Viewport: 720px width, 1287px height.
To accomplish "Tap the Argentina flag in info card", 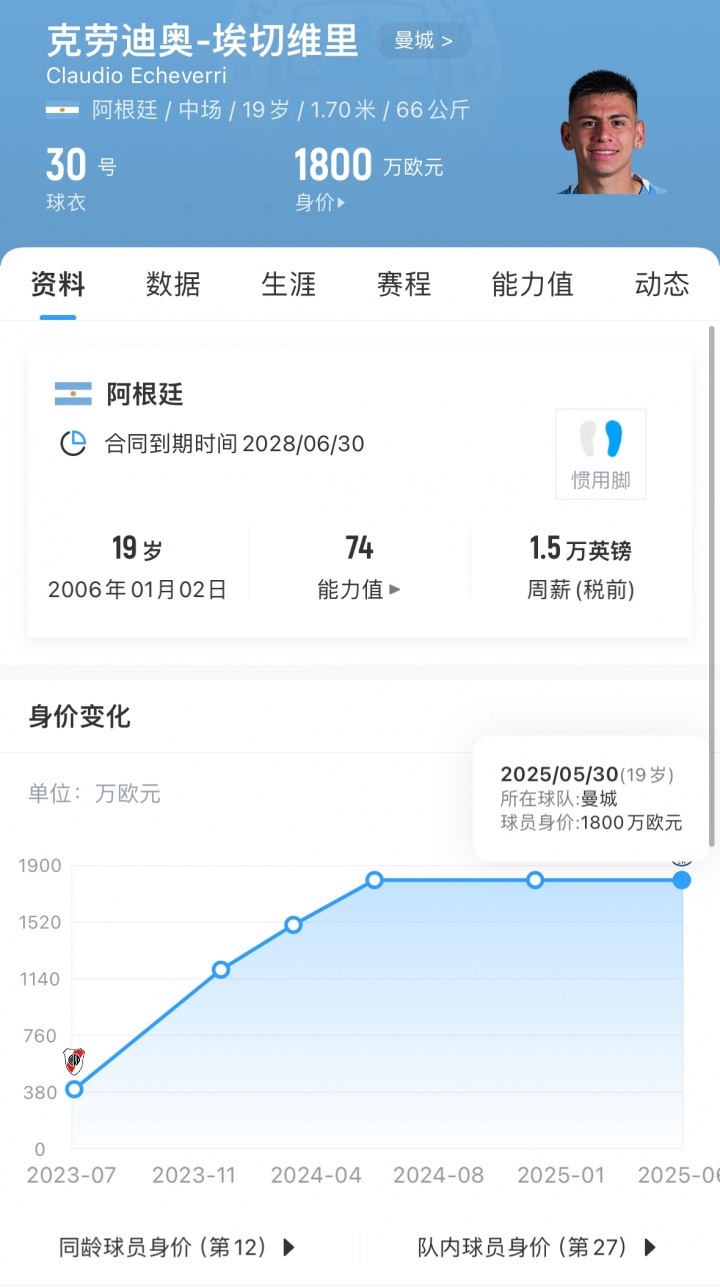I will 73,394.
